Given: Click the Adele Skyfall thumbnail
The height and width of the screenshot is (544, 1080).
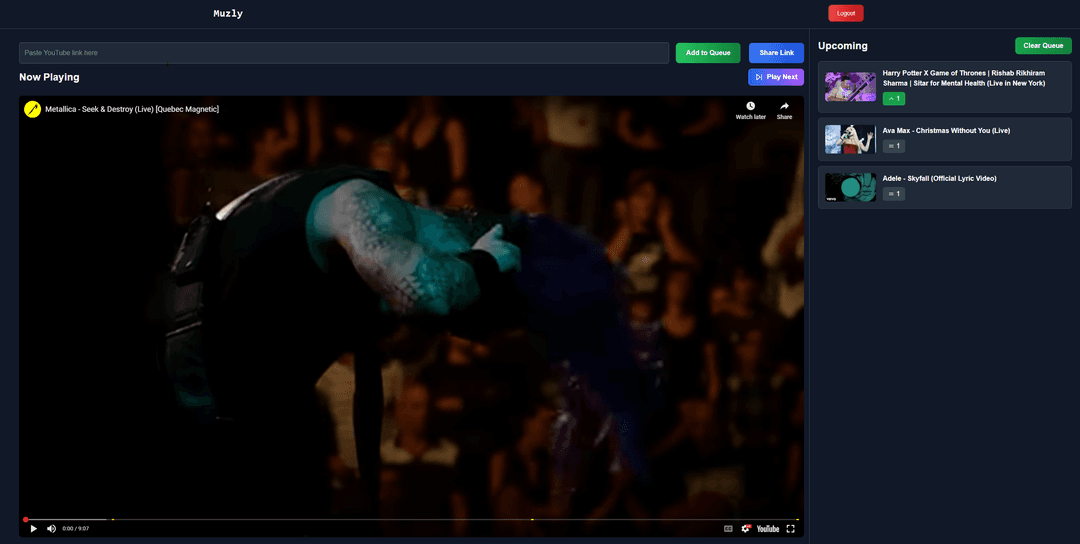Looking at the screenshot, I should tap(850, 187).
